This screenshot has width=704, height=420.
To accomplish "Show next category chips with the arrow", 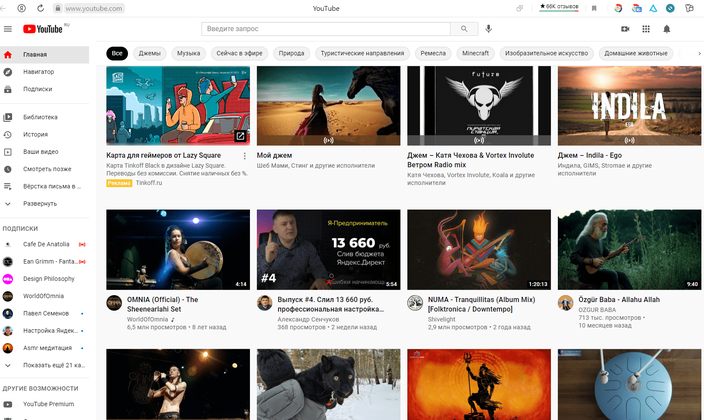I will point(699,53).
